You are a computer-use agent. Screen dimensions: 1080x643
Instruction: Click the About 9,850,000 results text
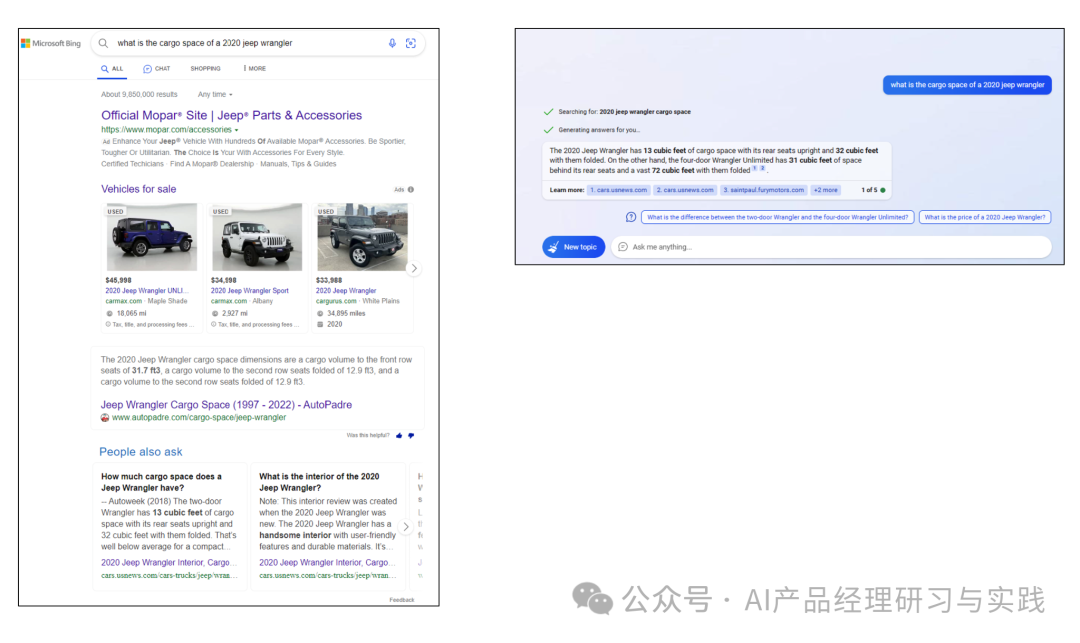pyautogui.click(x=139, y=94)
